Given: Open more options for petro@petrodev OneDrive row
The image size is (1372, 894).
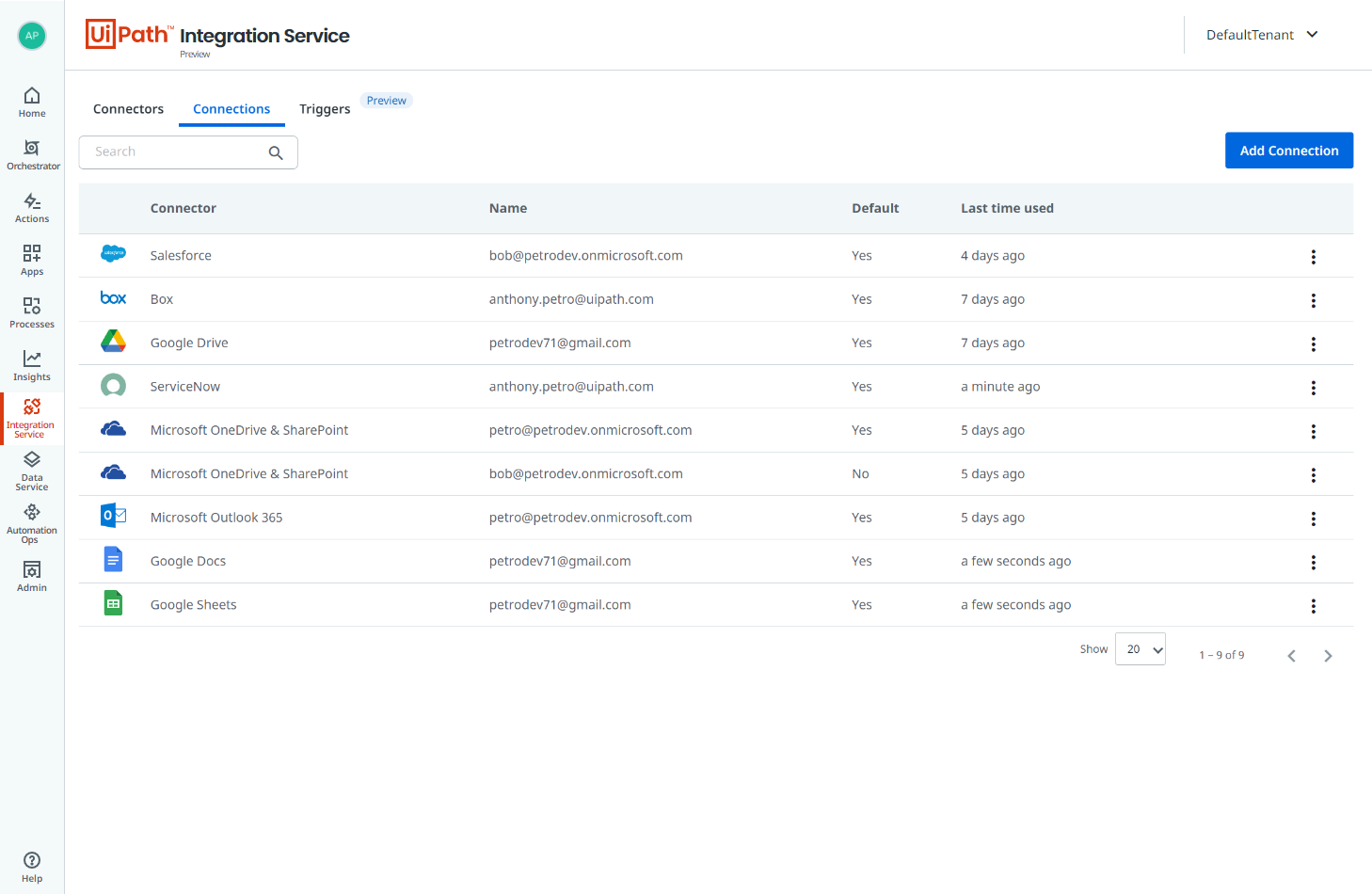Looking at the screenshot, I should 1314,432.
